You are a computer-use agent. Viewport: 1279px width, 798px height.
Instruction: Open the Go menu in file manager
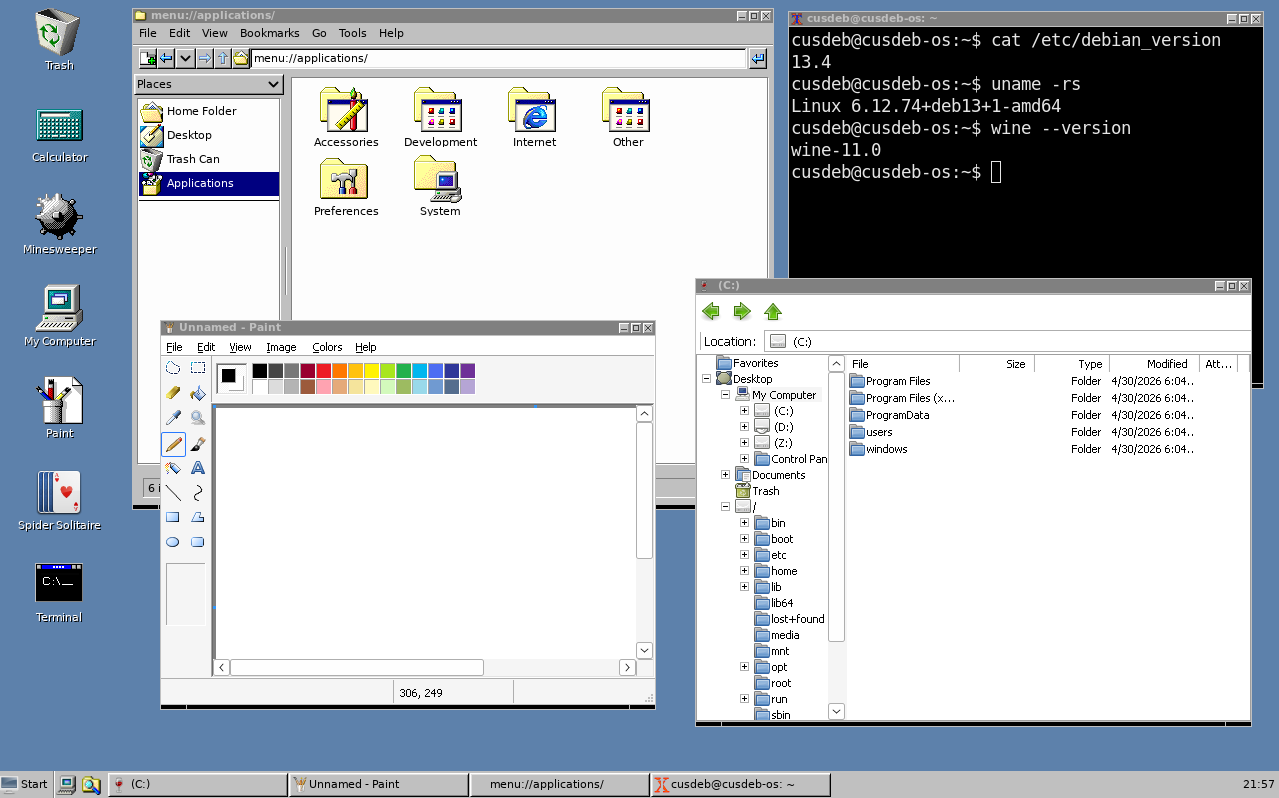coord(319,33)
